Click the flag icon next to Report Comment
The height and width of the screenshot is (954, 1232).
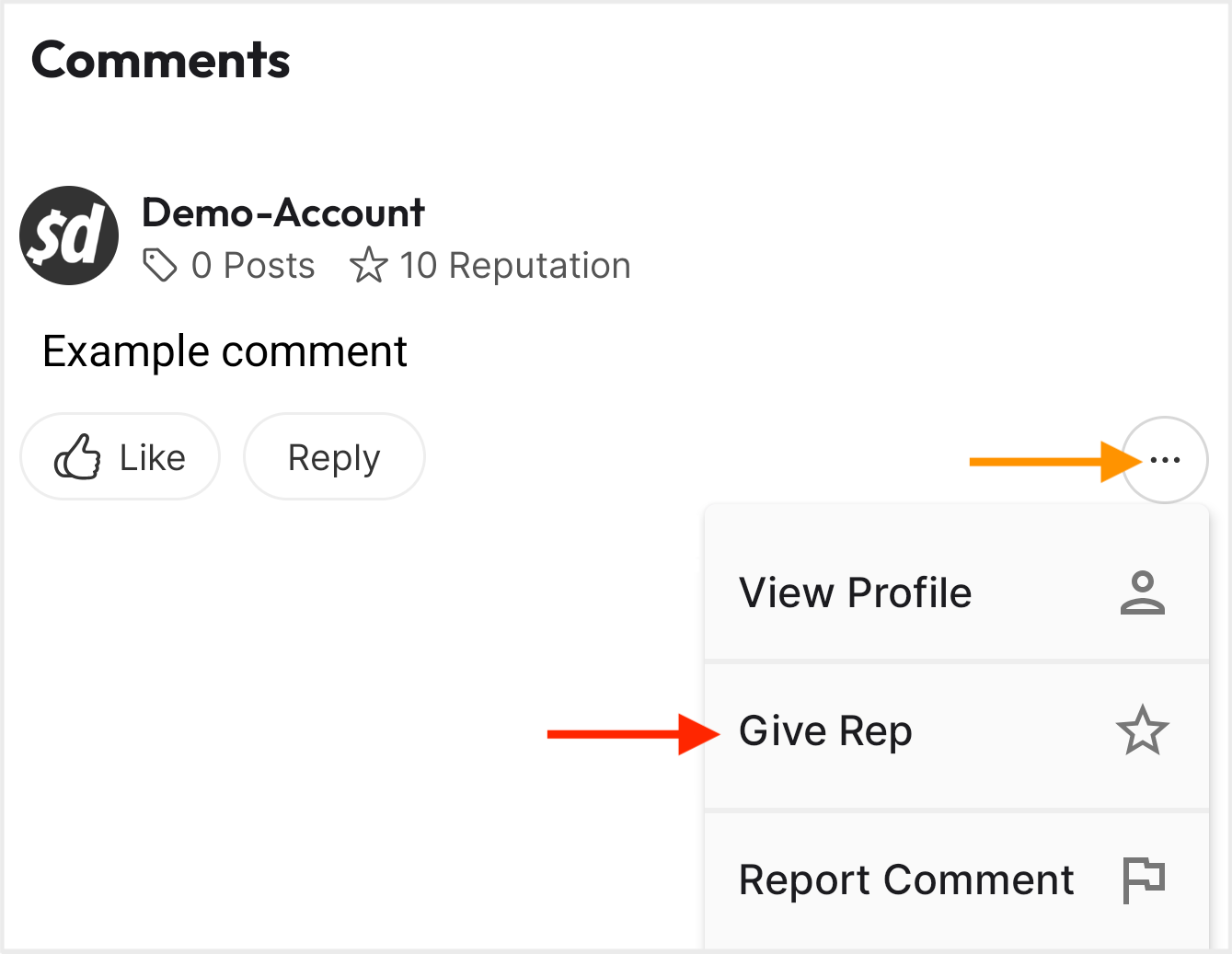1143,879
